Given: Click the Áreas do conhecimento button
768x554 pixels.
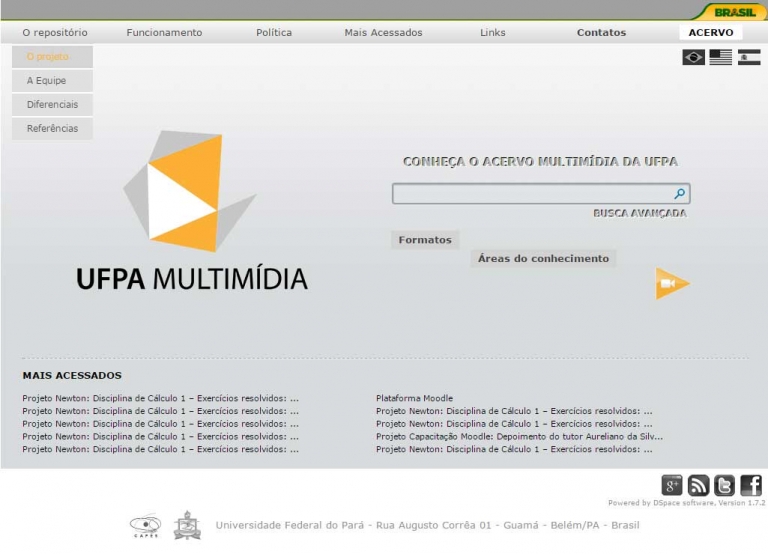Looking at the screenshot, I should (543, 259).
